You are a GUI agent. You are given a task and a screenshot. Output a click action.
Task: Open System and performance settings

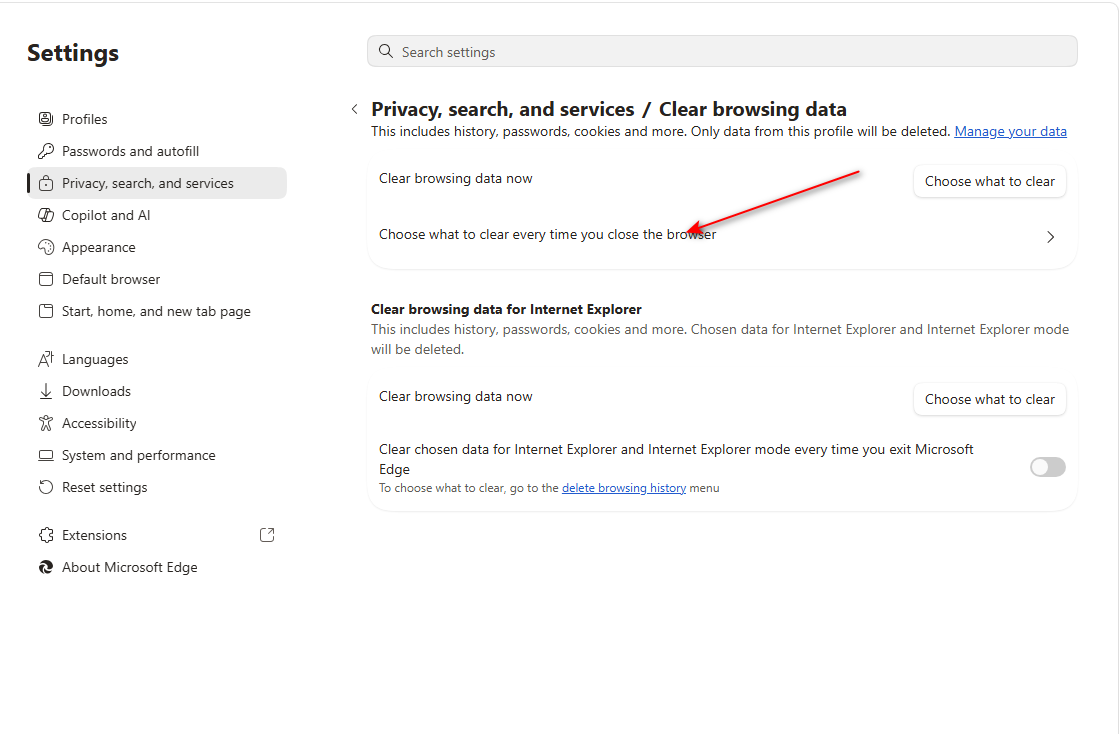157,456
